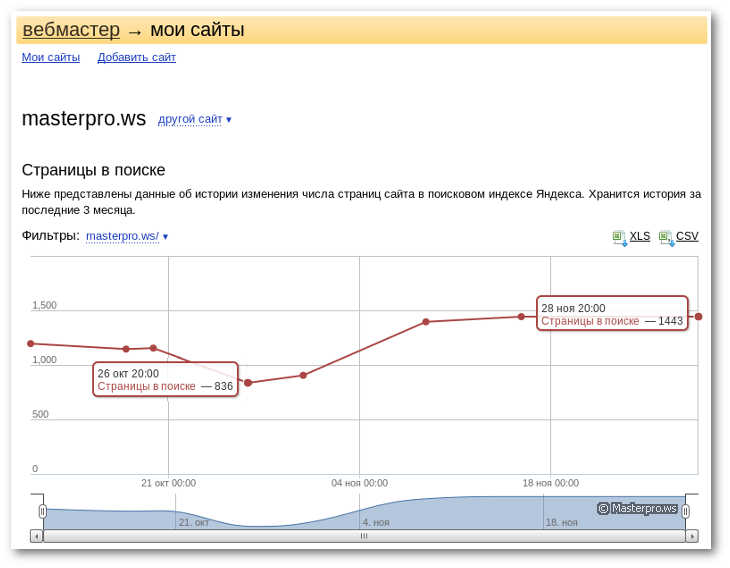Image resolution: width=730 pixels, height=568 pixels.
Task: Click the first data point at chart start
Action: [31, 344]
